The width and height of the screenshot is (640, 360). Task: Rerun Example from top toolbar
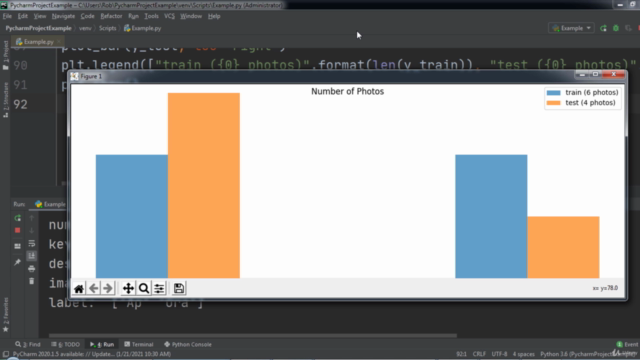pos(603,28)
